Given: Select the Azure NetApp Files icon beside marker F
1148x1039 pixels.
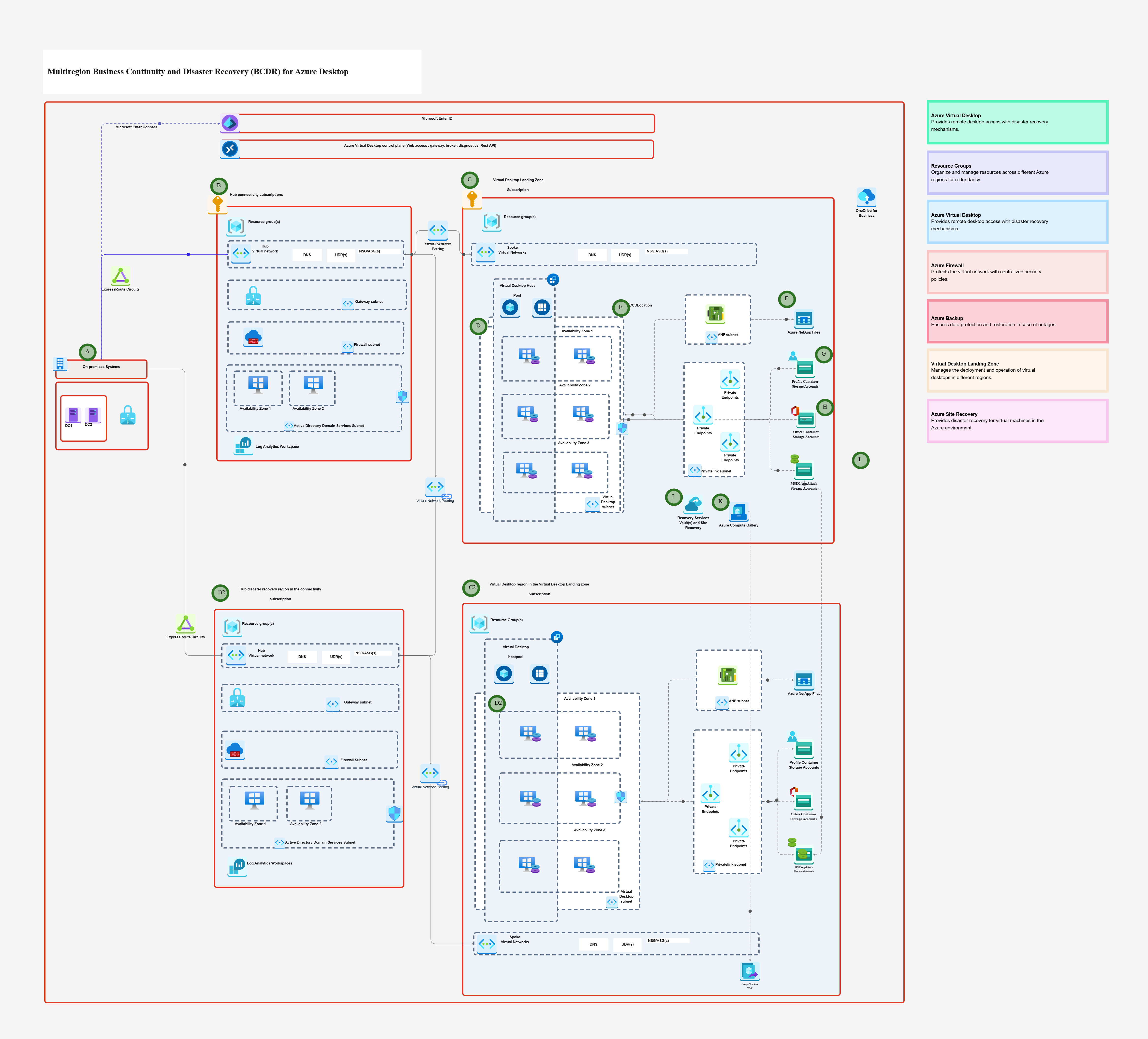Looking at the screenshot, I should [x=804, y=319].
